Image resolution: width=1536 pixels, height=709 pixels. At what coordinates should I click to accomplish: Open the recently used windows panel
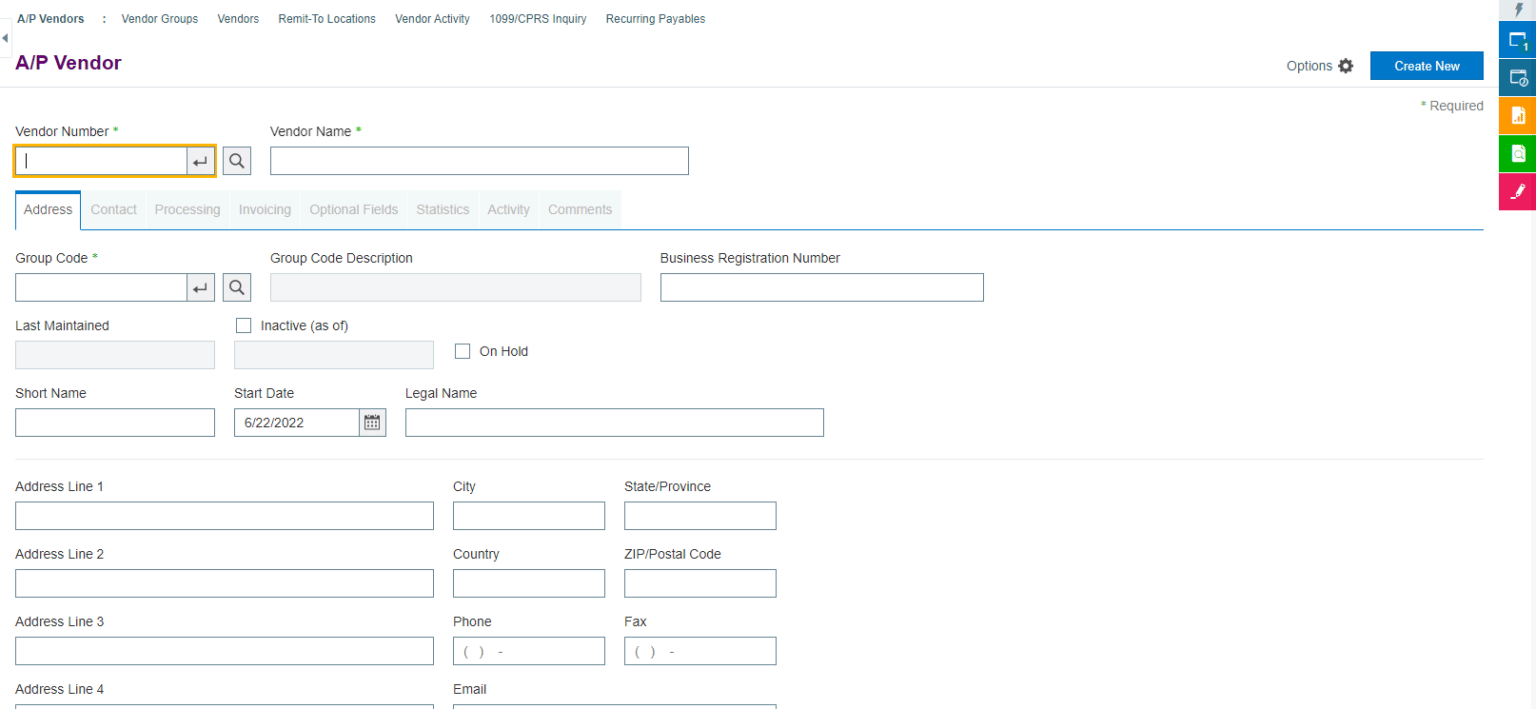1517,78
